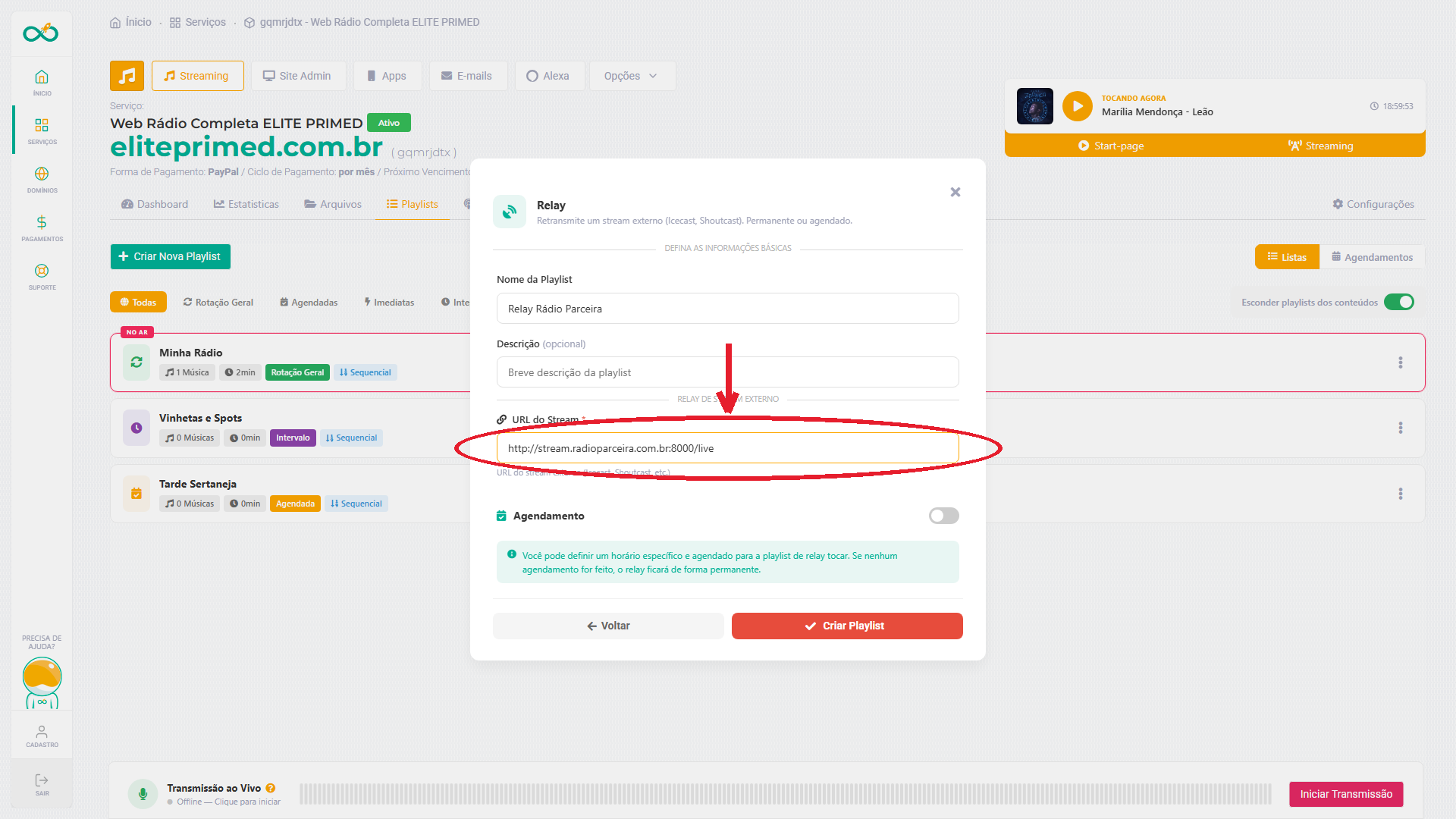Open options menu for Vinhetas e Spots
The width and height of the screenshot is (1456, 819).
coord(1401,428)
